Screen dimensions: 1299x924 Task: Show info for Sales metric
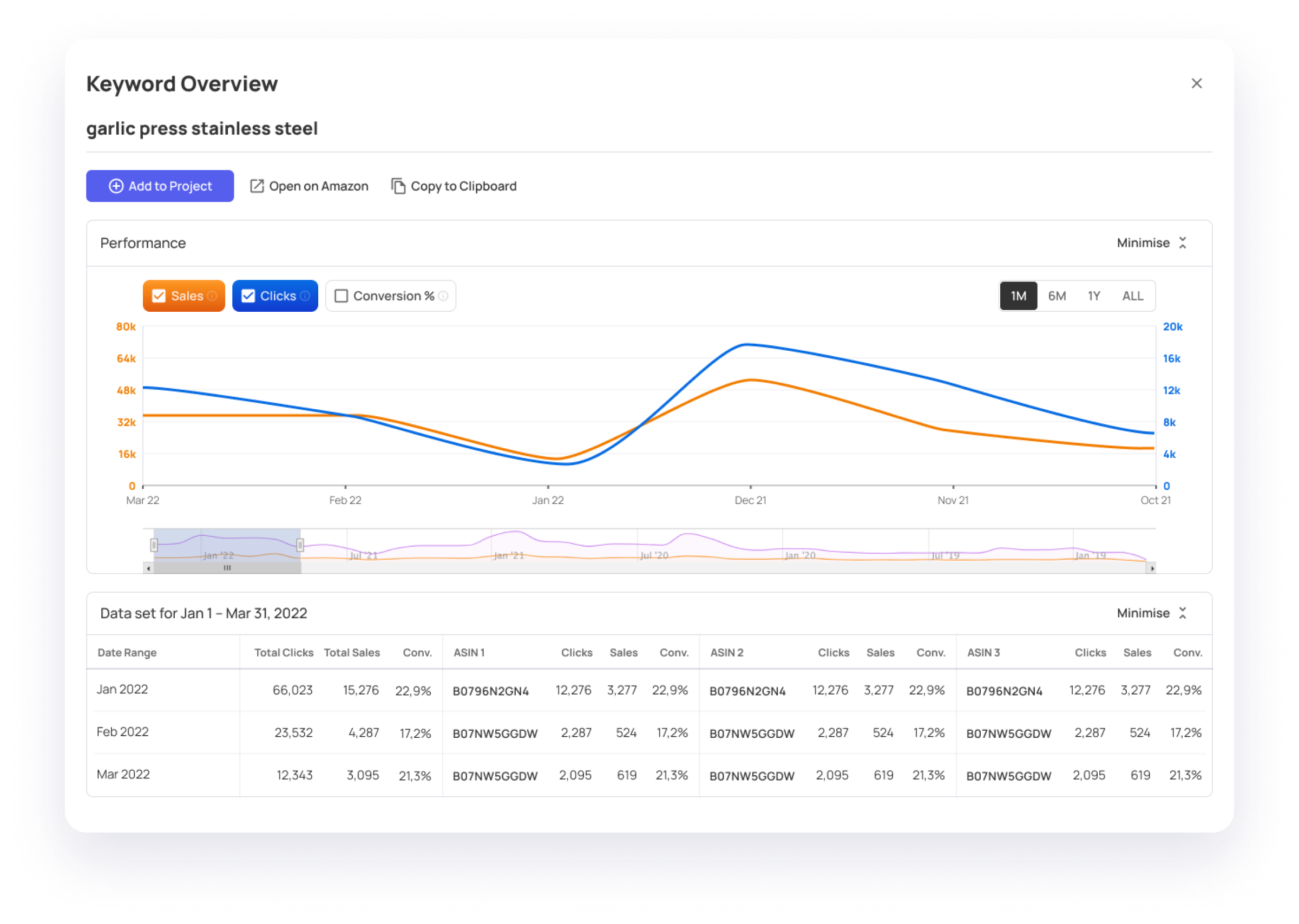coord(212,296)
